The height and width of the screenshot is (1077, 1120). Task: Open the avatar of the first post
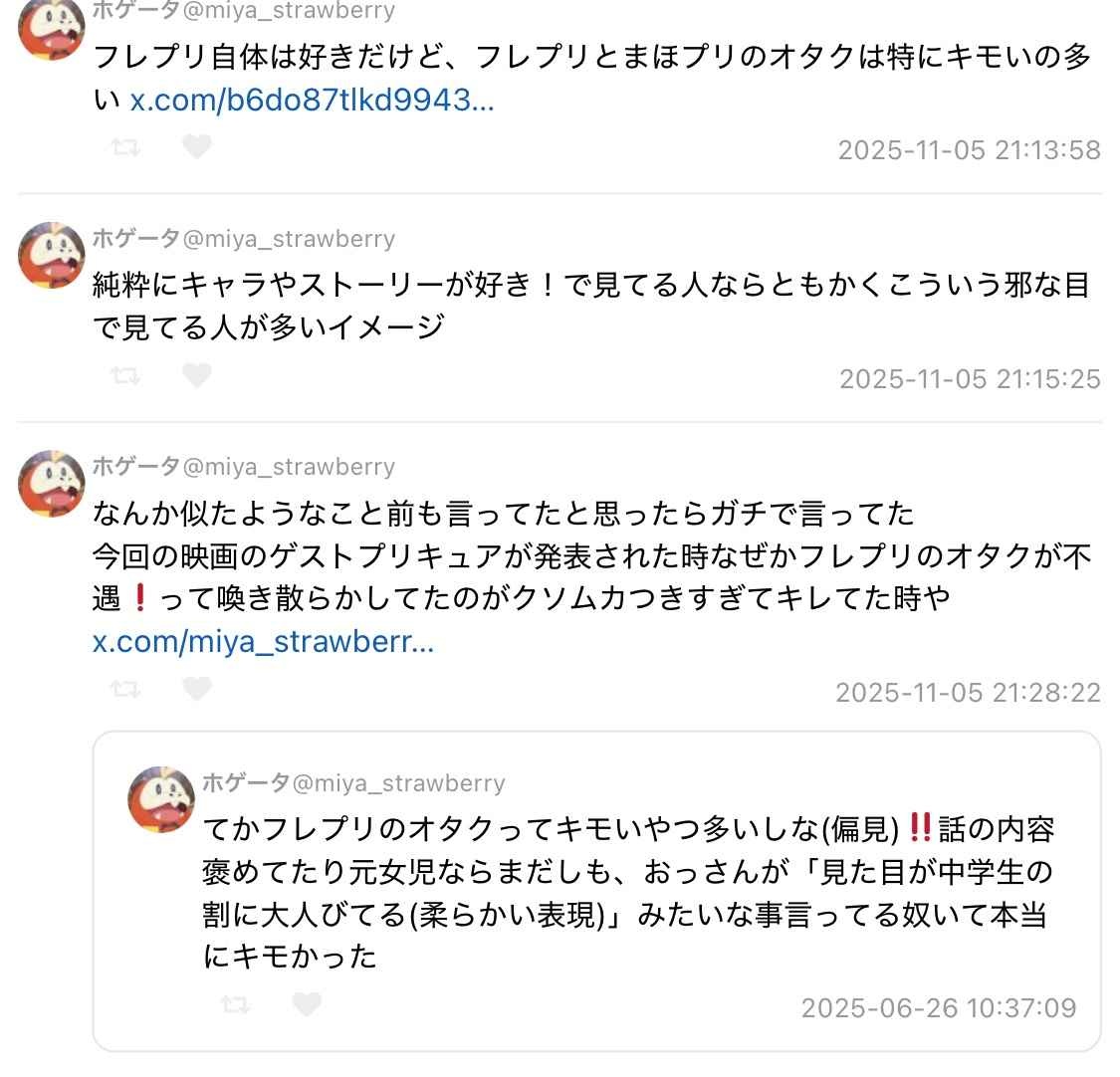pyautogui.click(x=52, y=27)
